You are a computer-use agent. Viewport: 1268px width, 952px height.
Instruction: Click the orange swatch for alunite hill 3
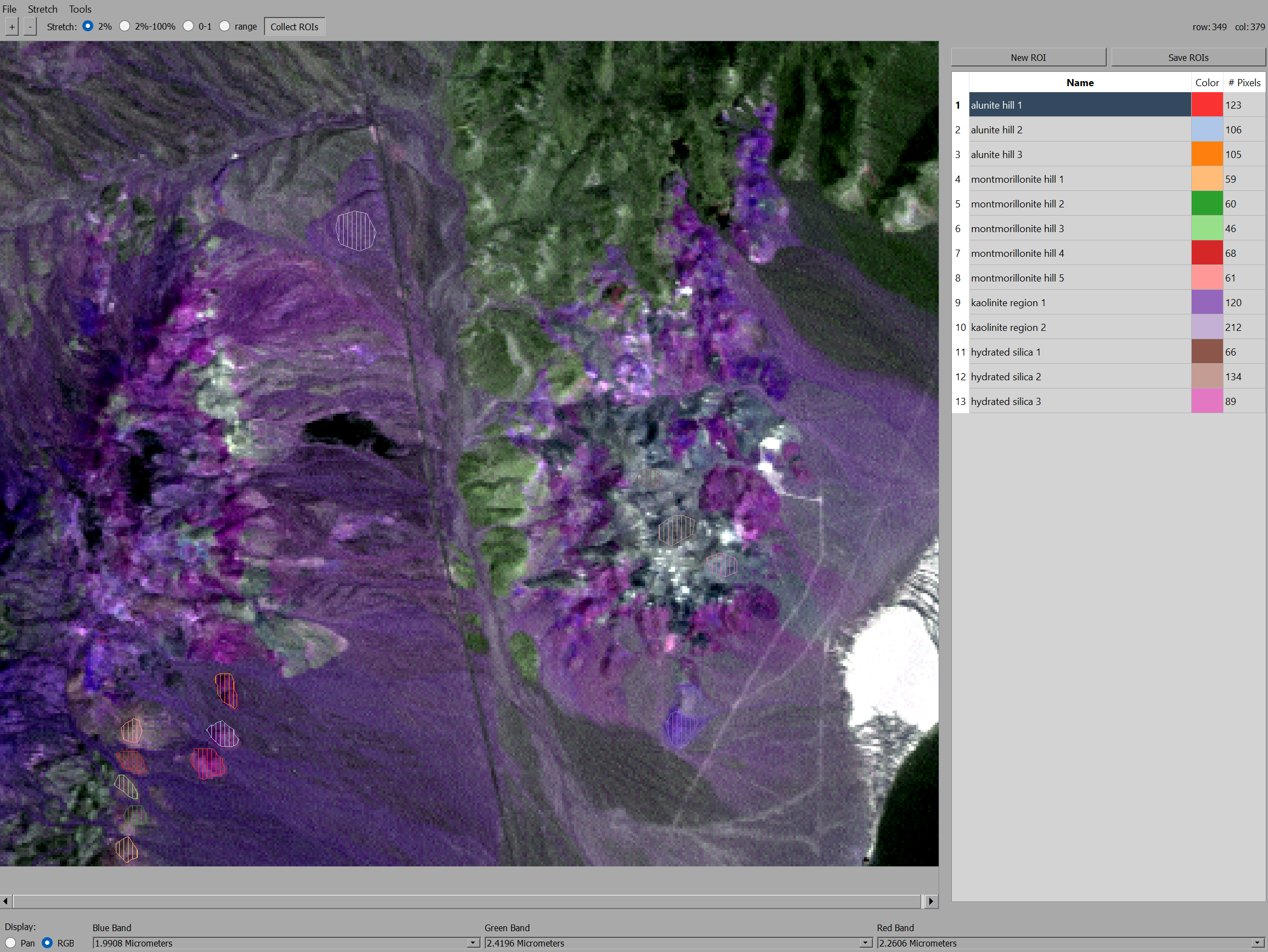1207,154
